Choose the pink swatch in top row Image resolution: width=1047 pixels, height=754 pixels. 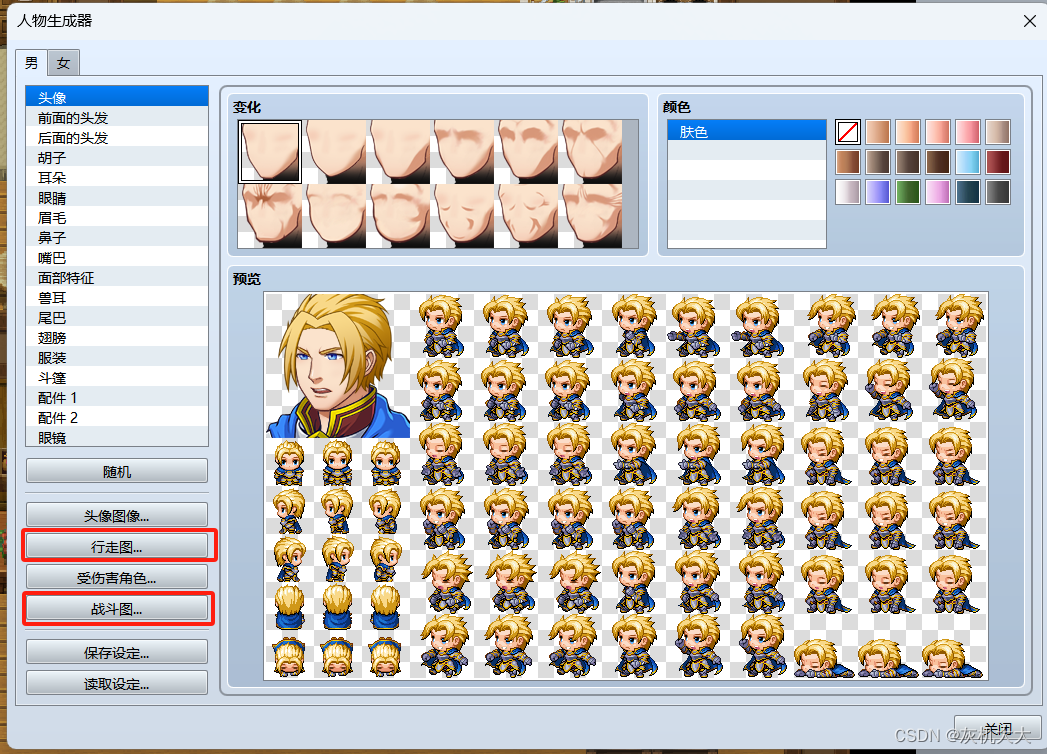[968, 132]
